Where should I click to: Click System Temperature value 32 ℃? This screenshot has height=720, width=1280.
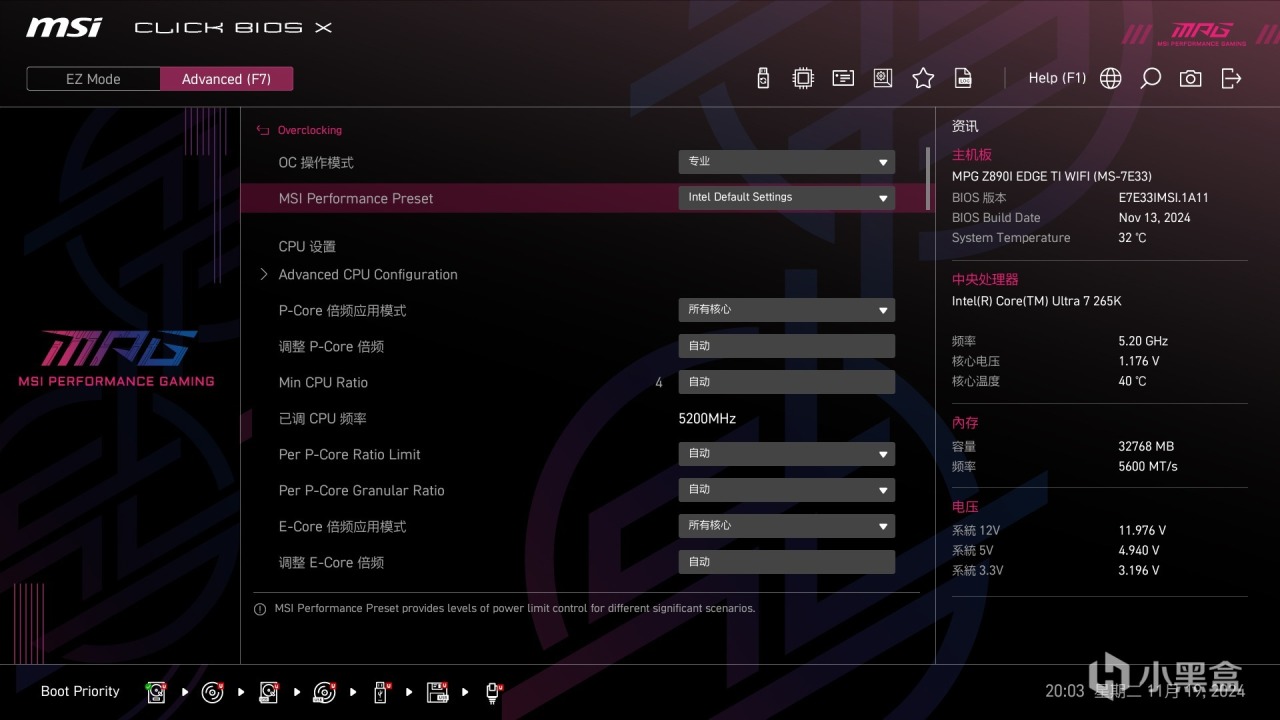(x=1132, y=238)
